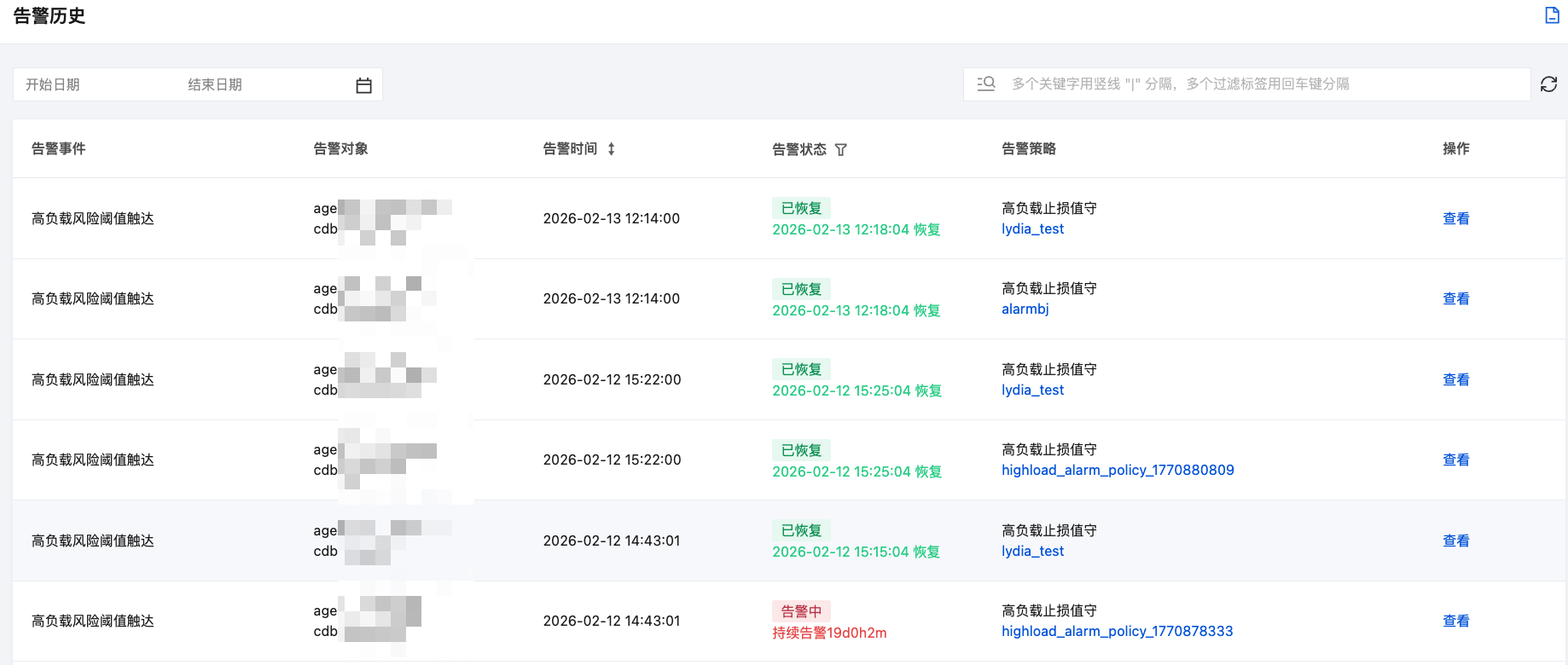Click 查看 for the ongoing 告警中 alarm

[x=1455, y=622]
